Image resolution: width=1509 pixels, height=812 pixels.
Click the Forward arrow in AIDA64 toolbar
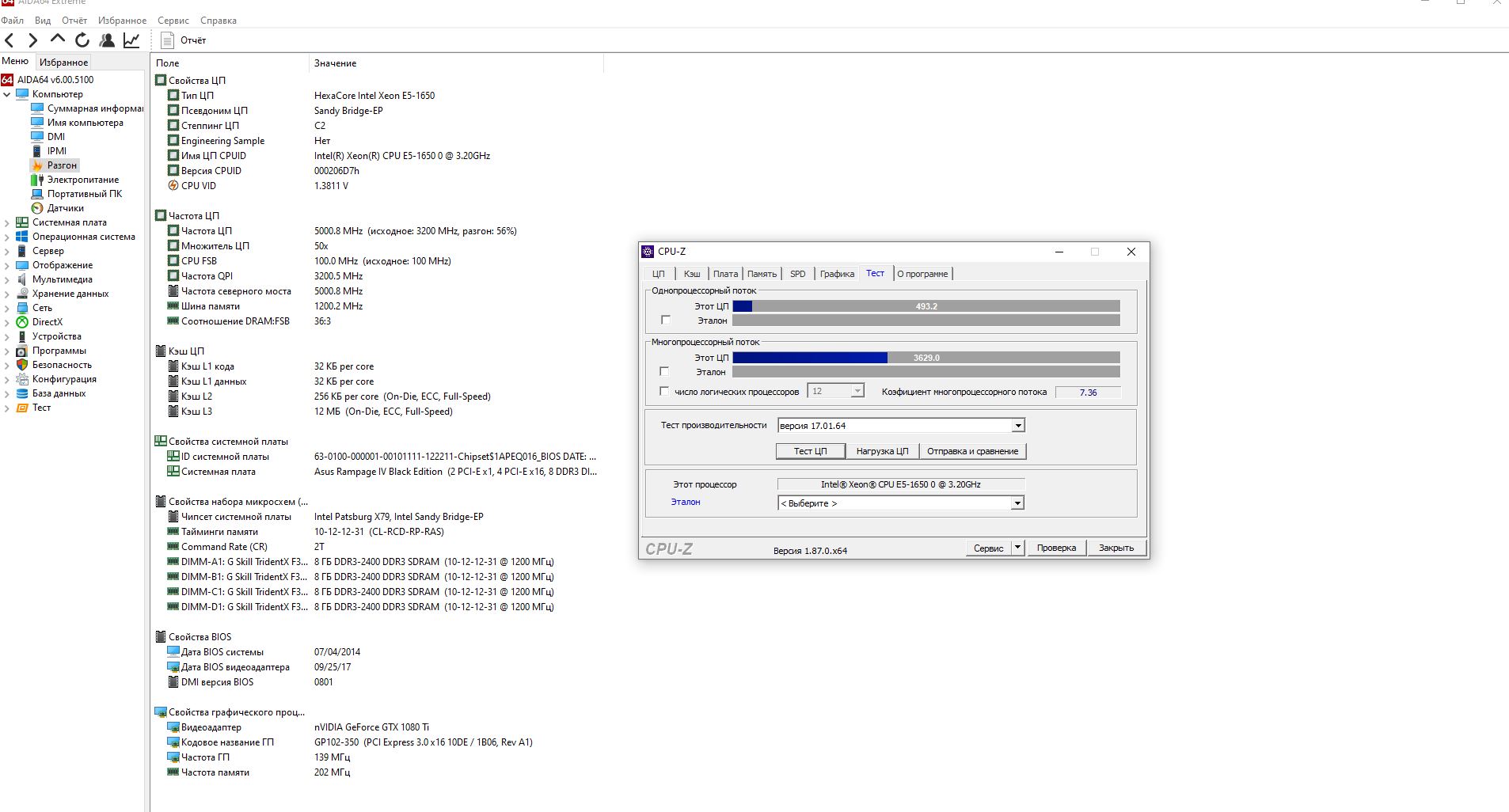(32, 40)
